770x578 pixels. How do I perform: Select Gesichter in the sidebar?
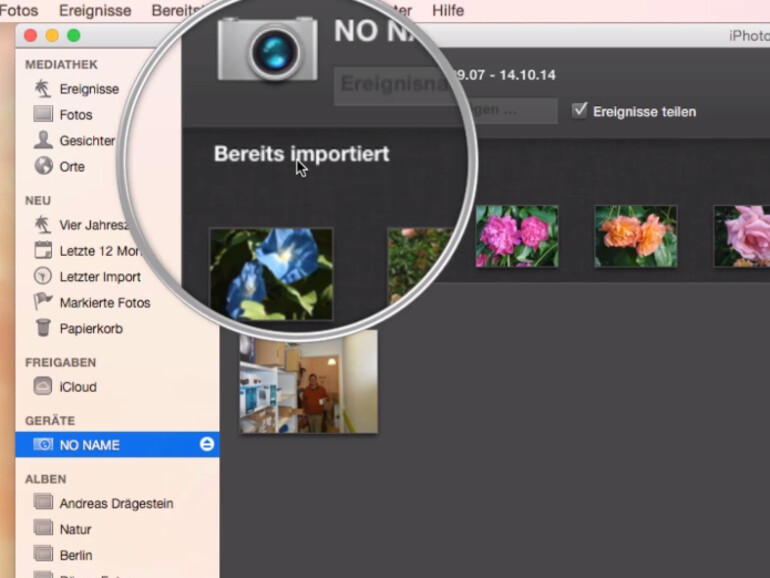[87, 140]
